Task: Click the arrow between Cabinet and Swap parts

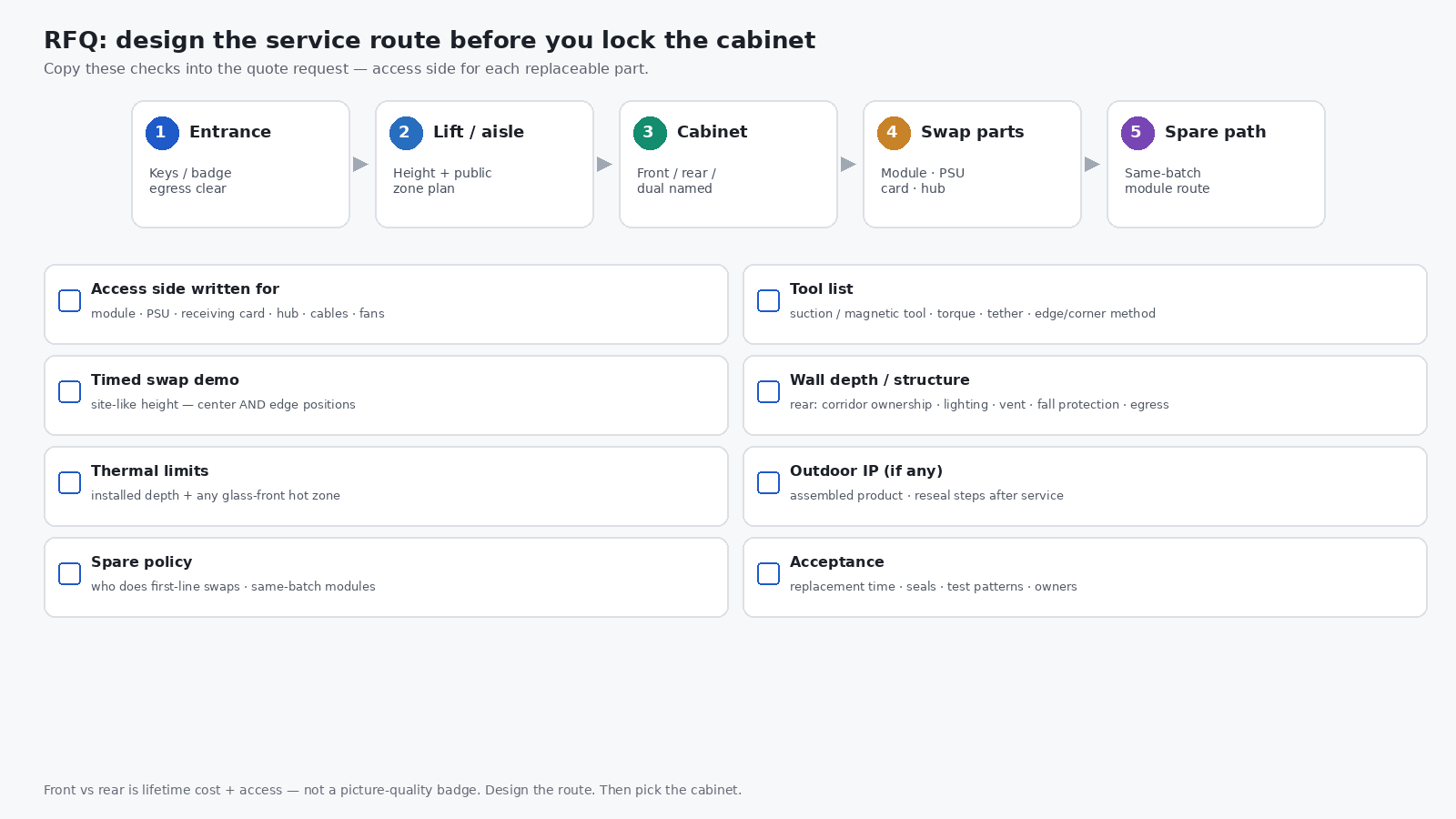Action: [849, 164]
